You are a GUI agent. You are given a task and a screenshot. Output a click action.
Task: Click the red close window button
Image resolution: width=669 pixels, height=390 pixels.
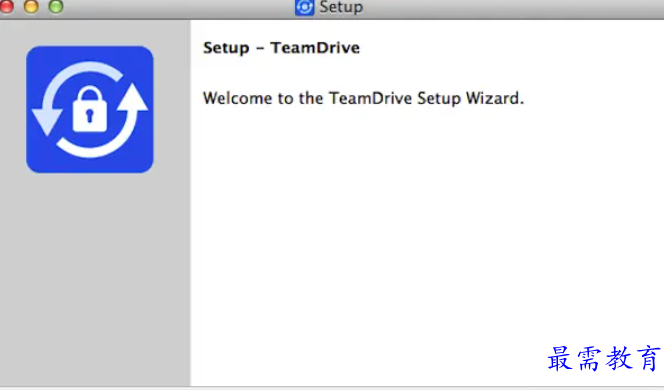6,6
